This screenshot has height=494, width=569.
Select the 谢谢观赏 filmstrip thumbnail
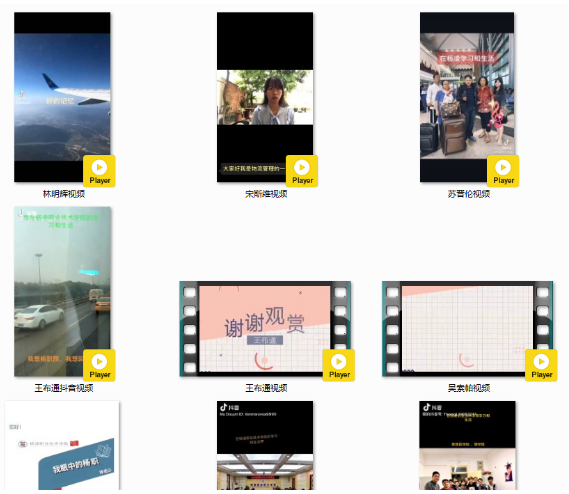265,329
